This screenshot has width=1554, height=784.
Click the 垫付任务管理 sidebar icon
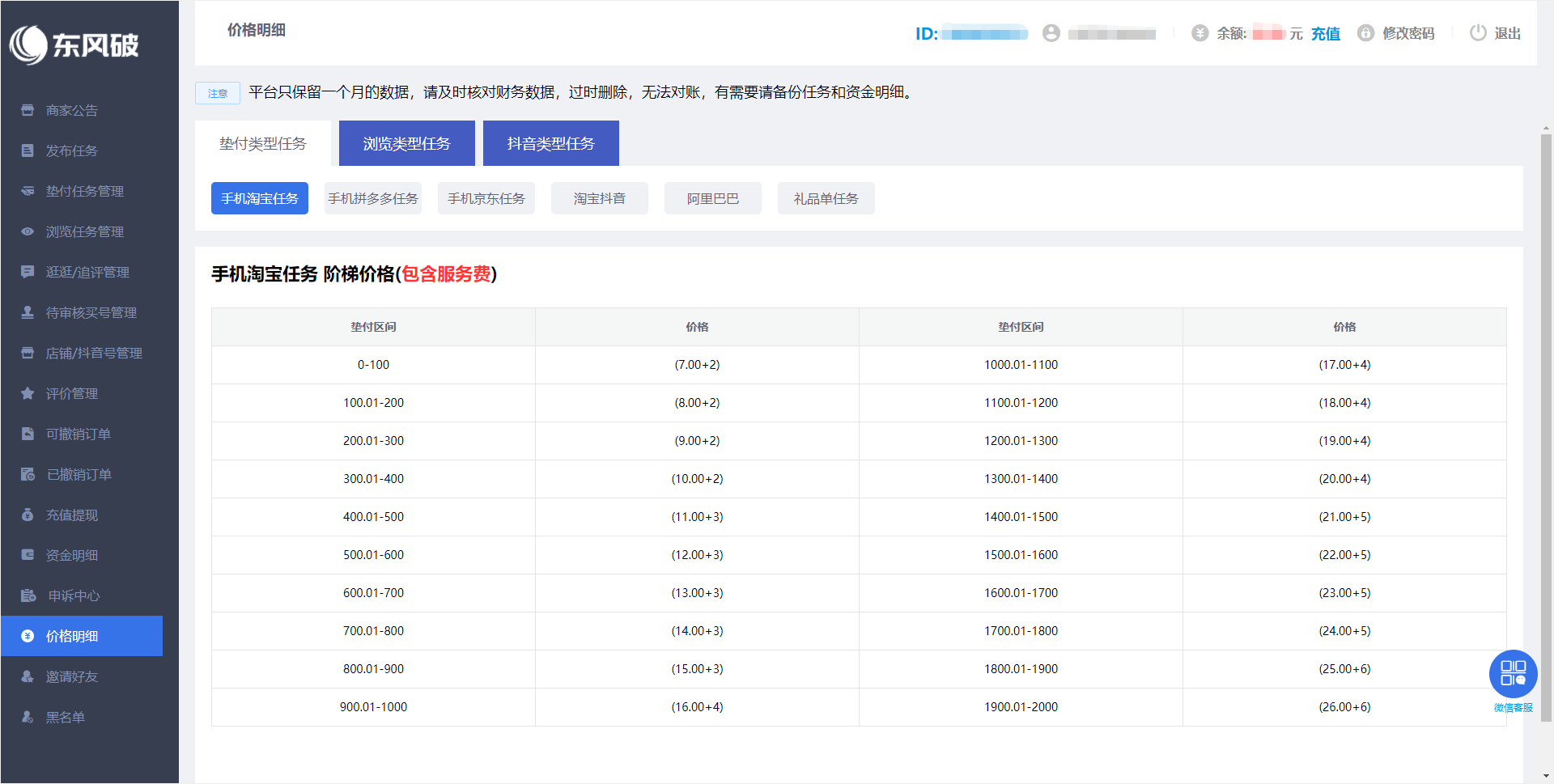pos(28,191)
